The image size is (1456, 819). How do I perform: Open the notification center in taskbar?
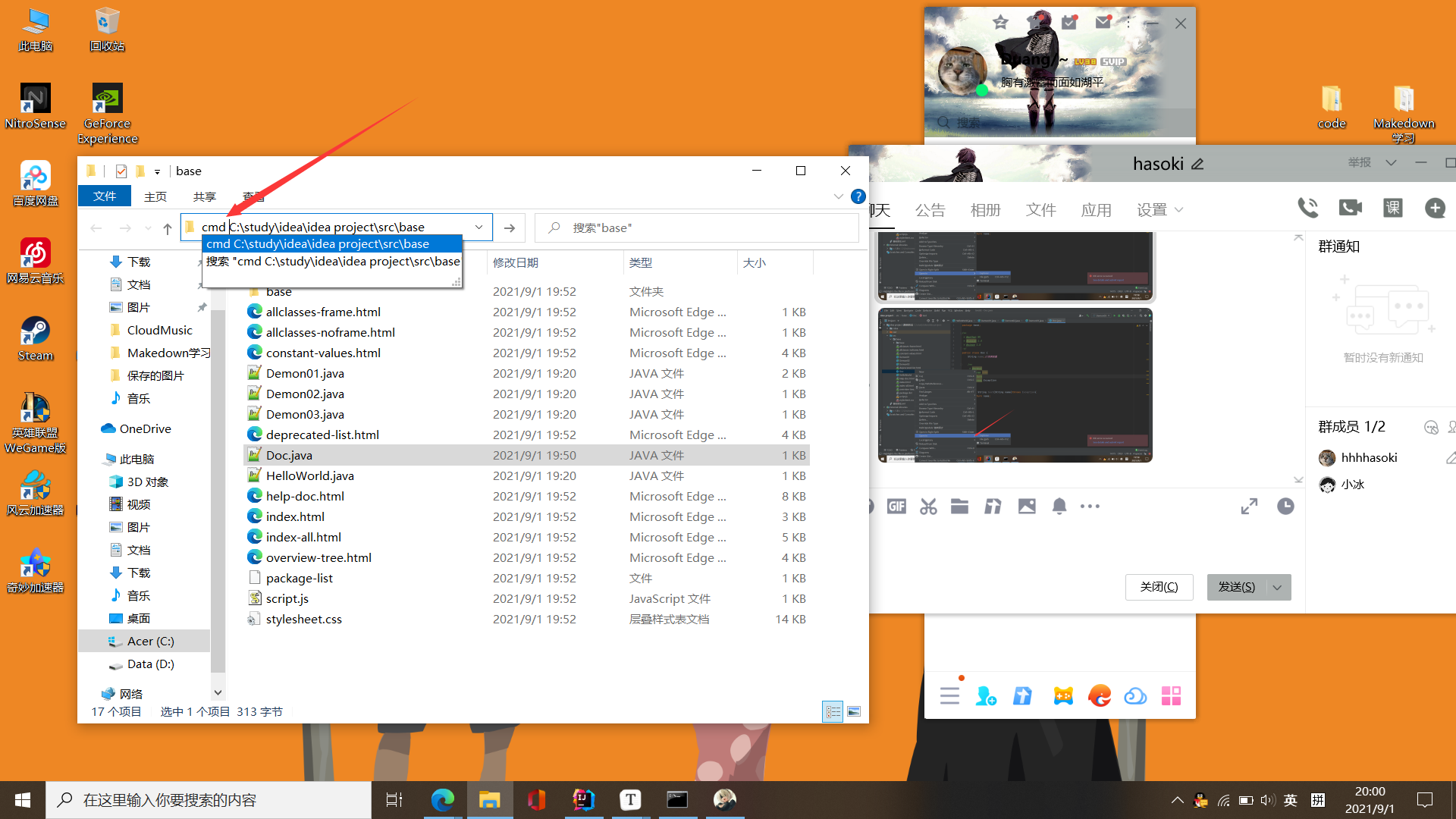click(x=1425, y=800)
